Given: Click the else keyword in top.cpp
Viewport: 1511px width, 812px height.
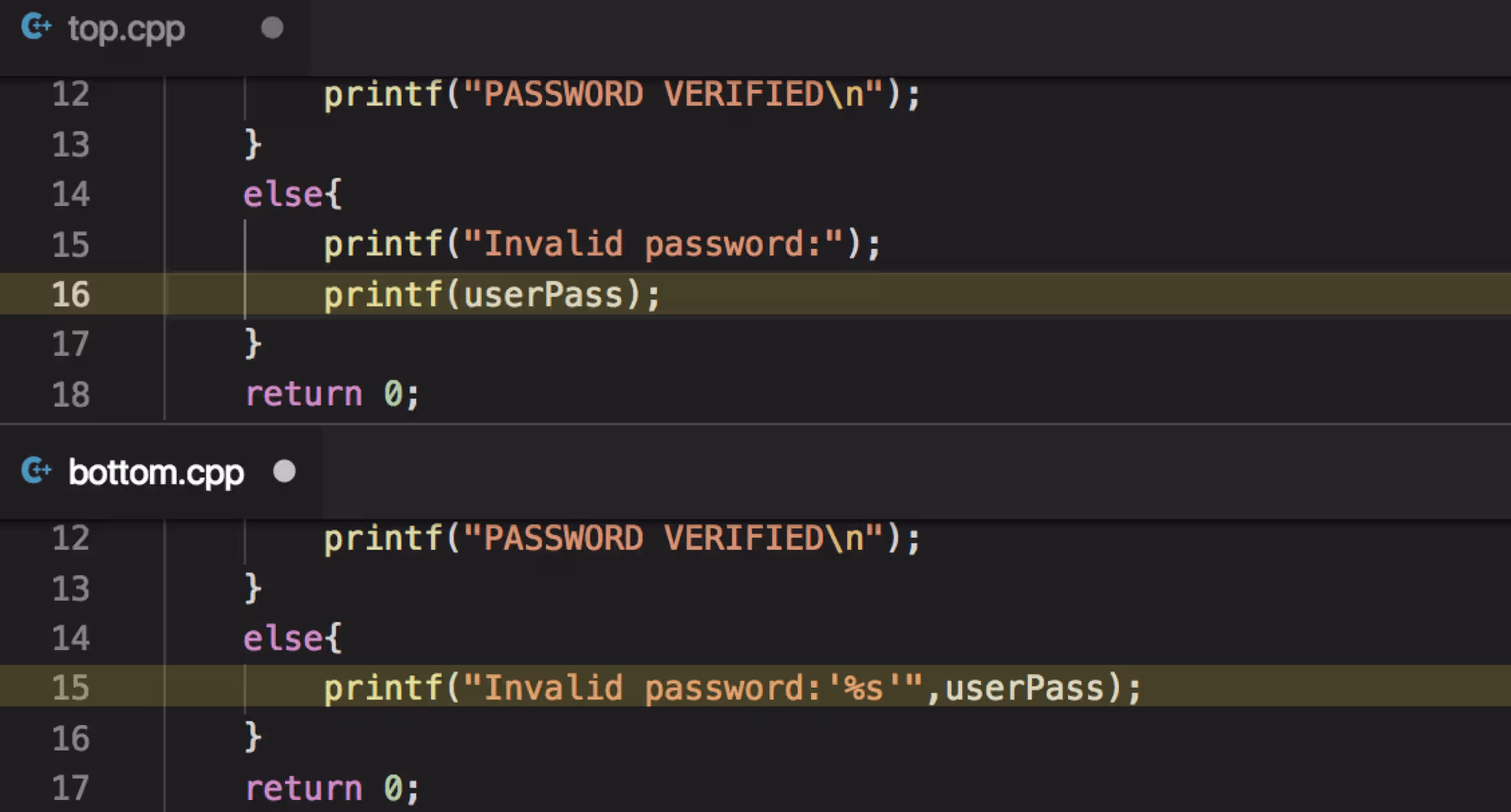Looking at the screenshot, I should pos(283,195).
